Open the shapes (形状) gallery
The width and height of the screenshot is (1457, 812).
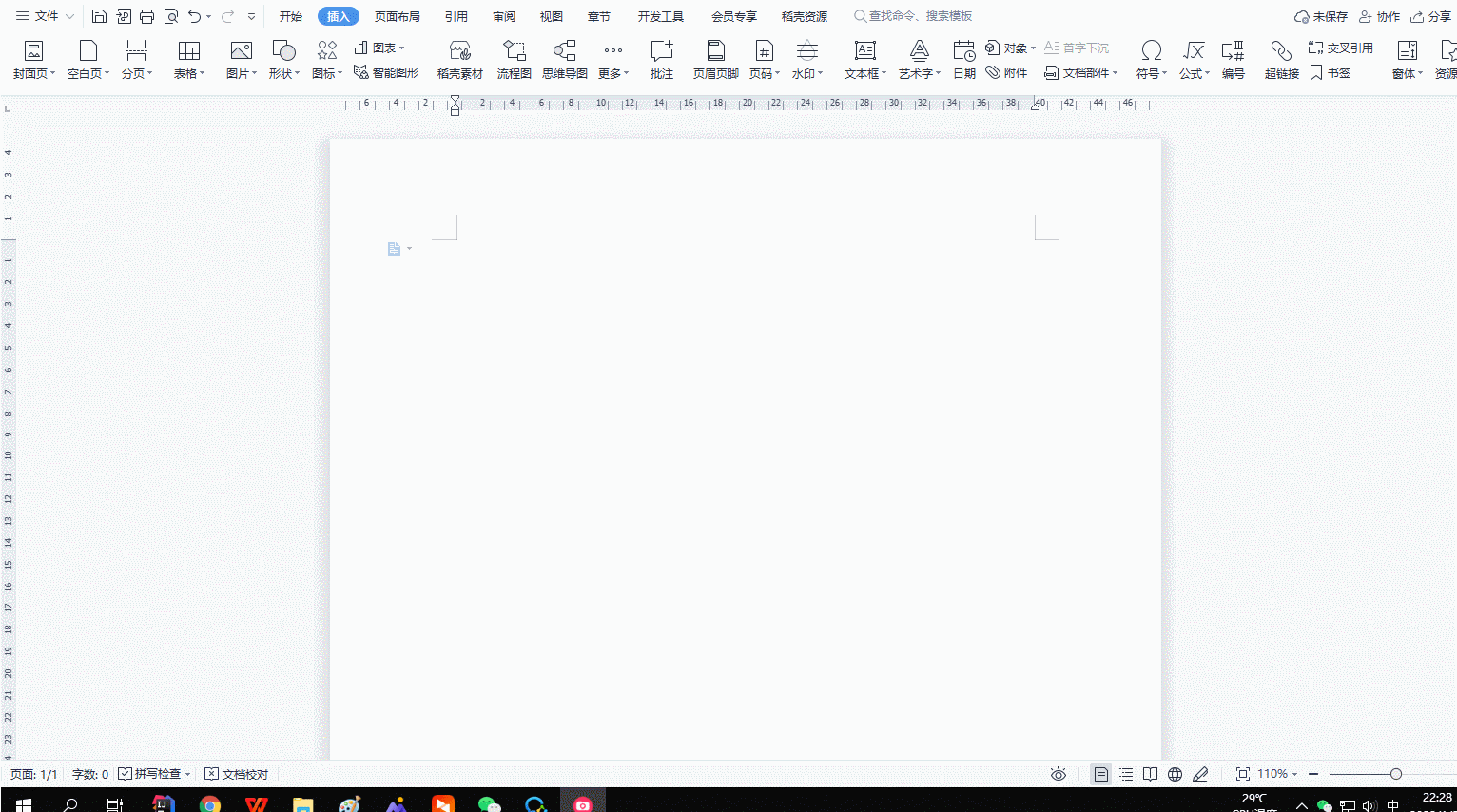(283, 60)
